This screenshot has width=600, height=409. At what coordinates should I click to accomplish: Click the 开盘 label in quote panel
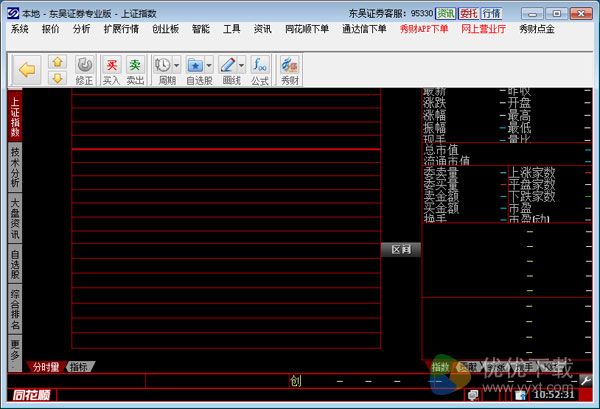point(519,103)
